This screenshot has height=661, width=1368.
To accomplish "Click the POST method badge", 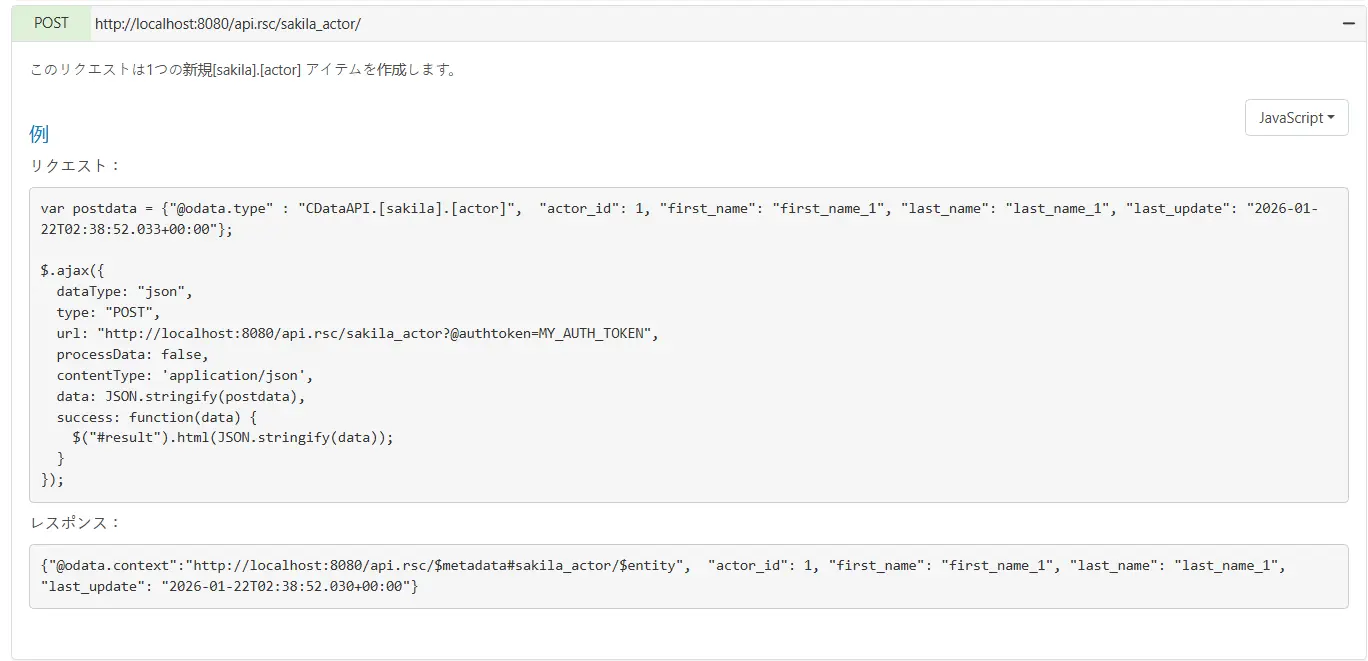I will click(x=50, y=22).
